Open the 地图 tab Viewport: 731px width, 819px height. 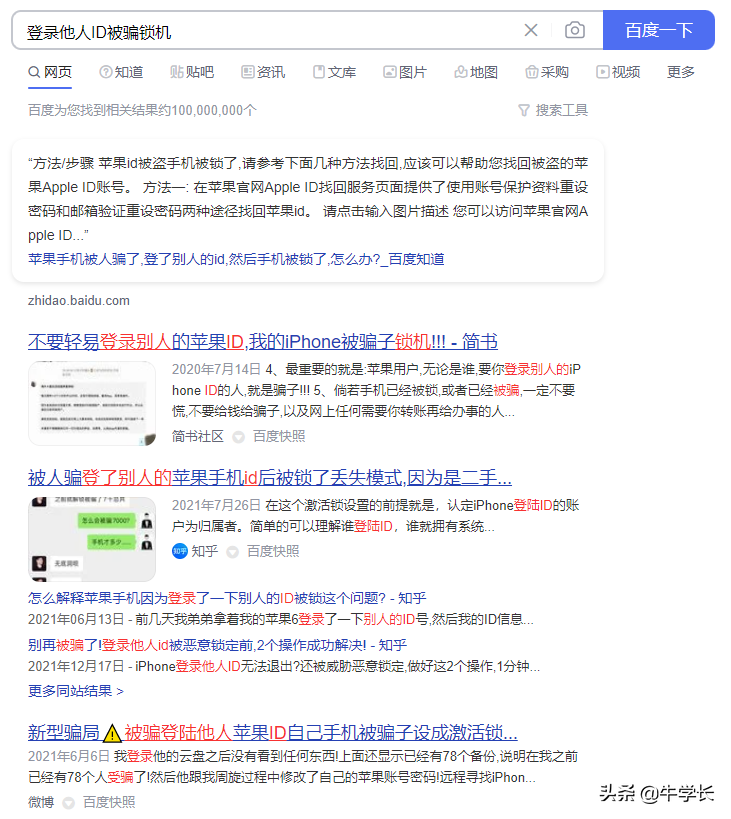476,72
